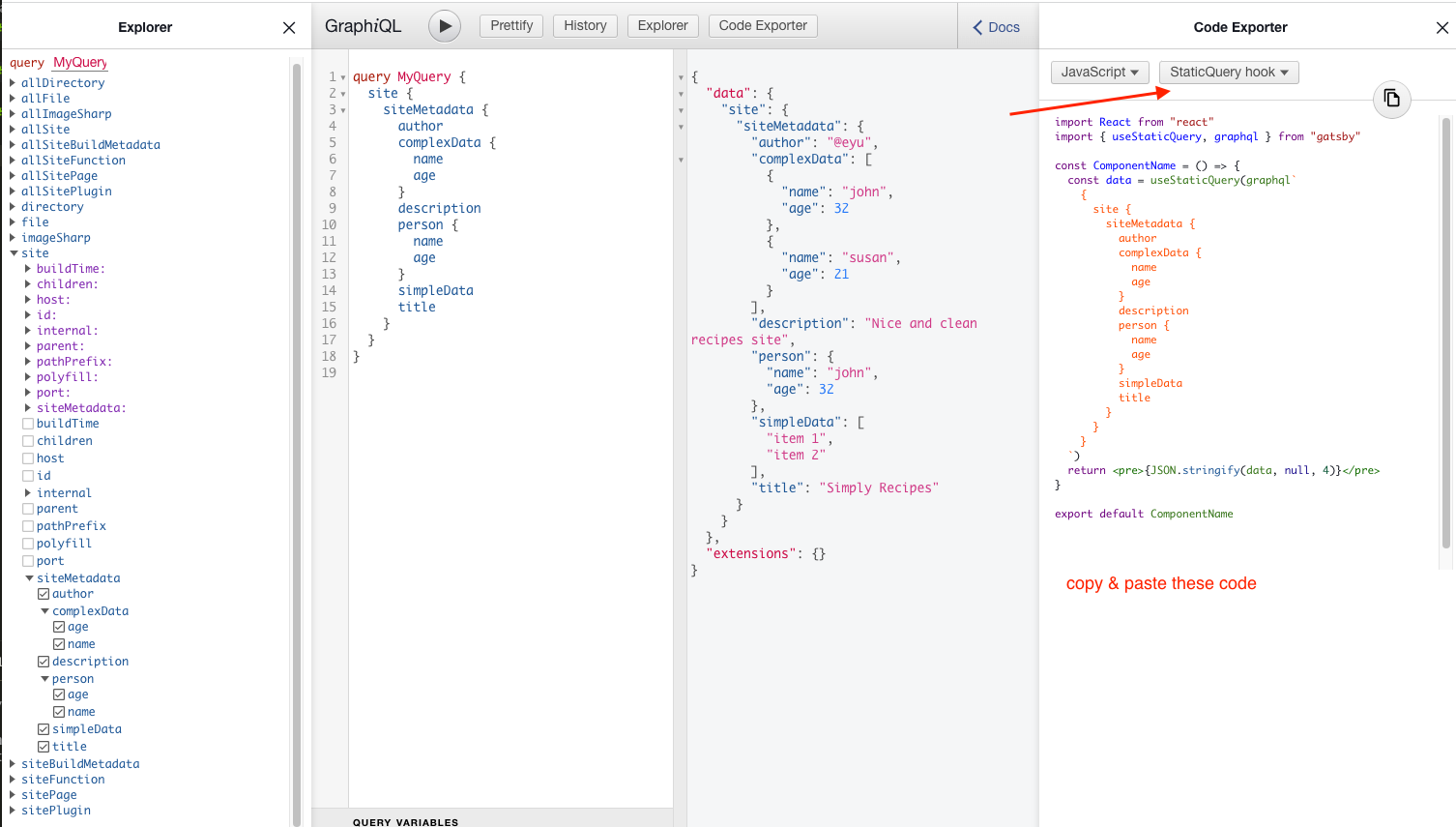Viewport: 1456px width, 827px height.
Task: Open the History panel
Action: (x=585, y=25)
